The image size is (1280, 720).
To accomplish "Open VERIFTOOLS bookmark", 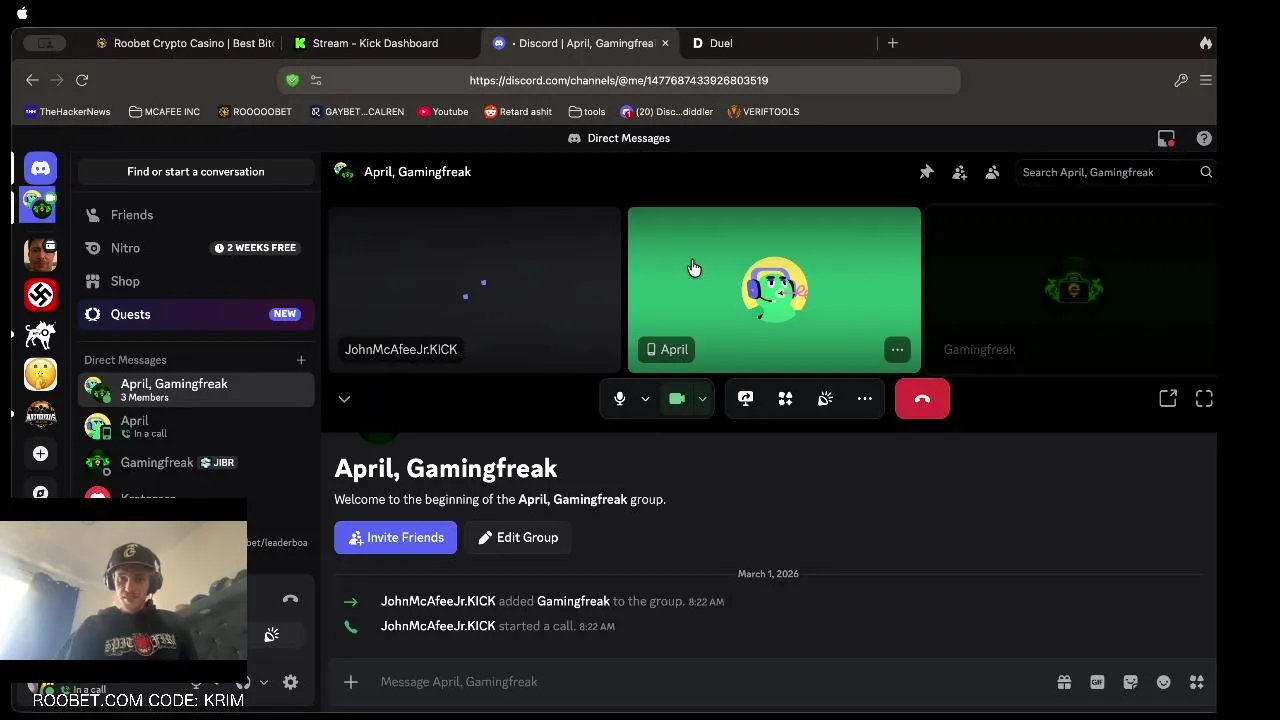I will pos(763,112).
